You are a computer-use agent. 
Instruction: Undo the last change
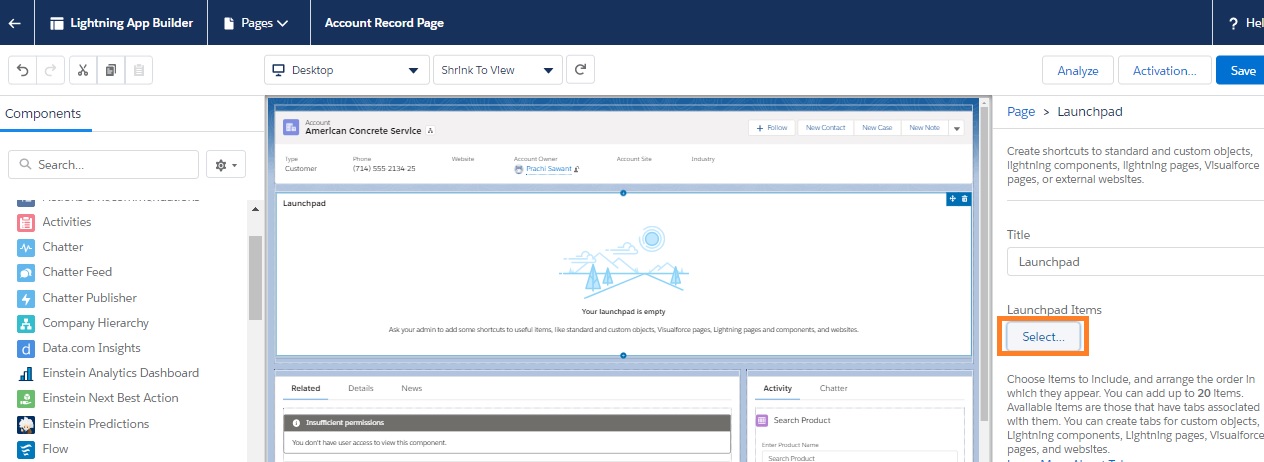coord(24,71)
